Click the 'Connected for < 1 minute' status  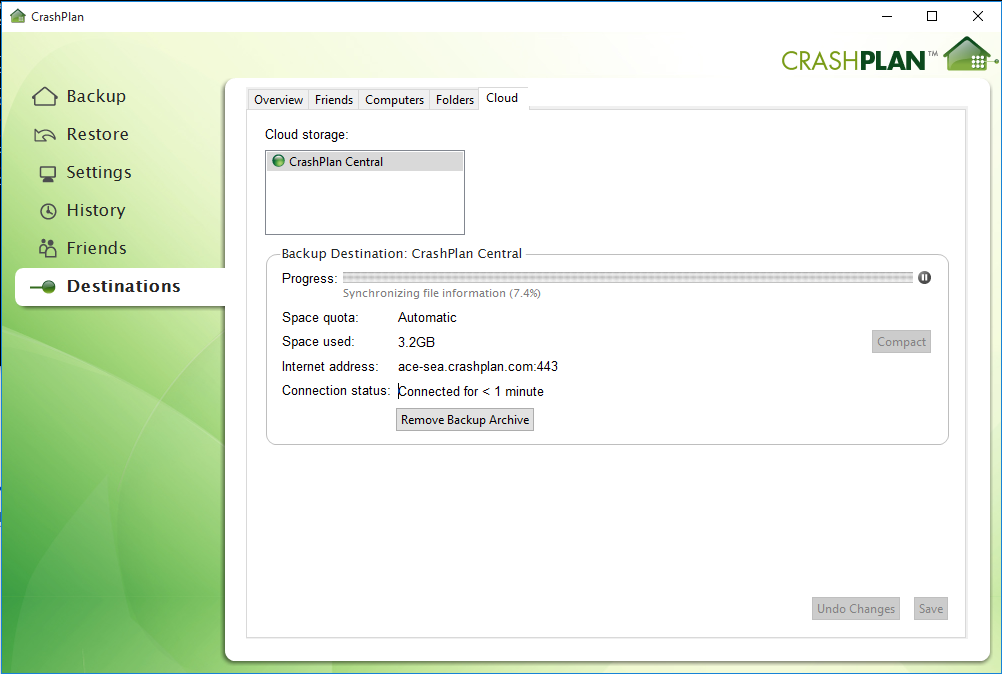pyautogui.click(x=471, y=392)
